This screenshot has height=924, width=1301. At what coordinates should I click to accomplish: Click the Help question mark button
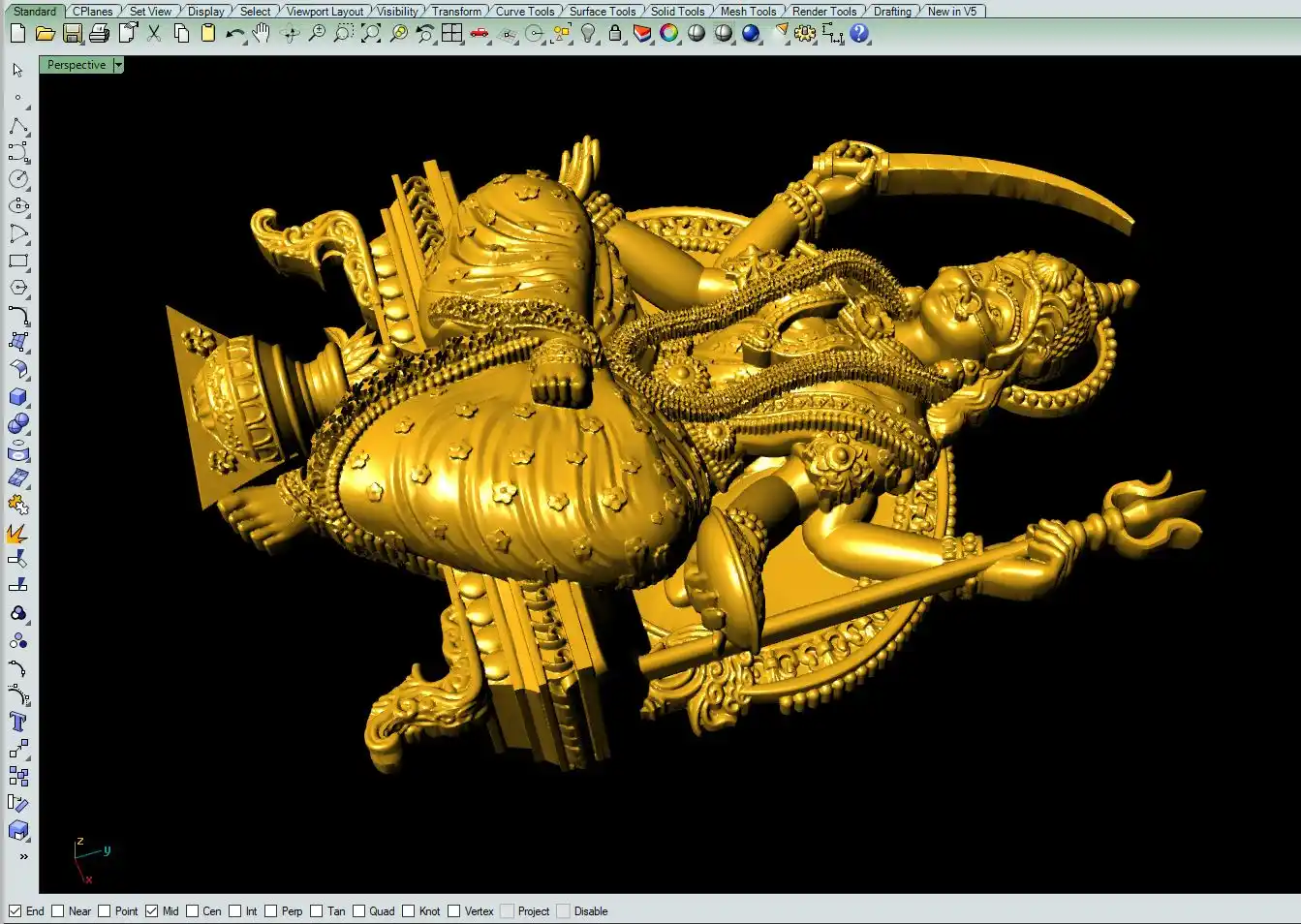(859, 34)
